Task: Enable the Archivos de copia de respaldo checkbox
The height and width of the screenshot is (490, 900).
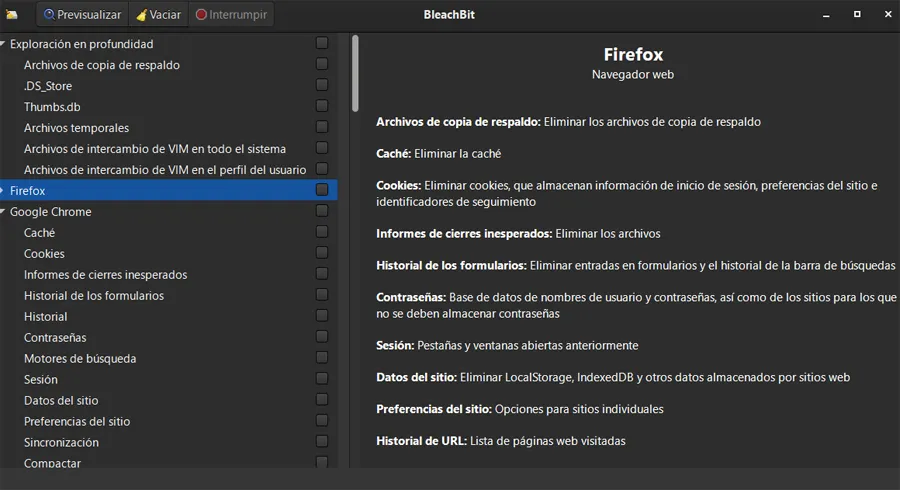Action: [322, 64]
